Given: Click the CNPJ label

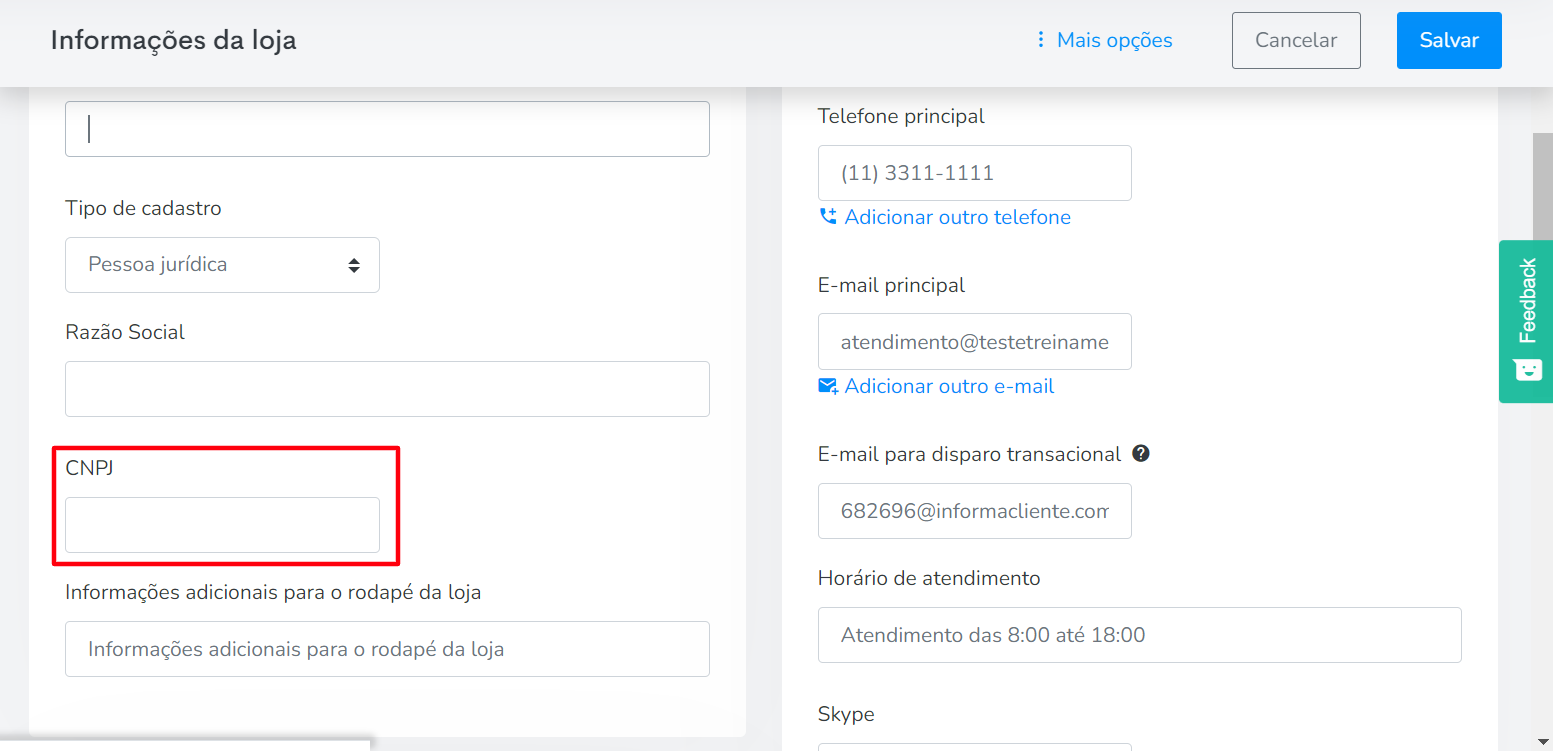Looking at the screenshot, I should (90, 468).
